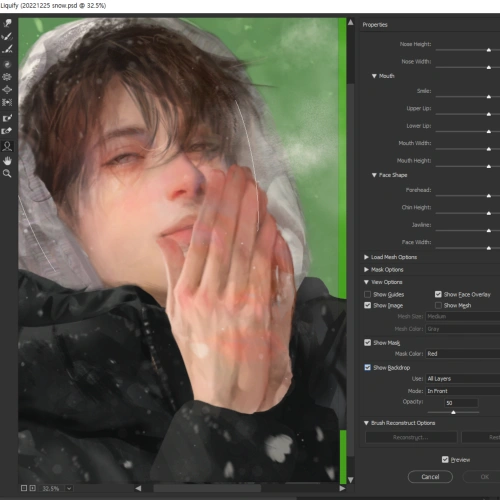Select the Smooth tool
Image resolution: width=500 pixels, height=500 pixels.
(7, 49)
